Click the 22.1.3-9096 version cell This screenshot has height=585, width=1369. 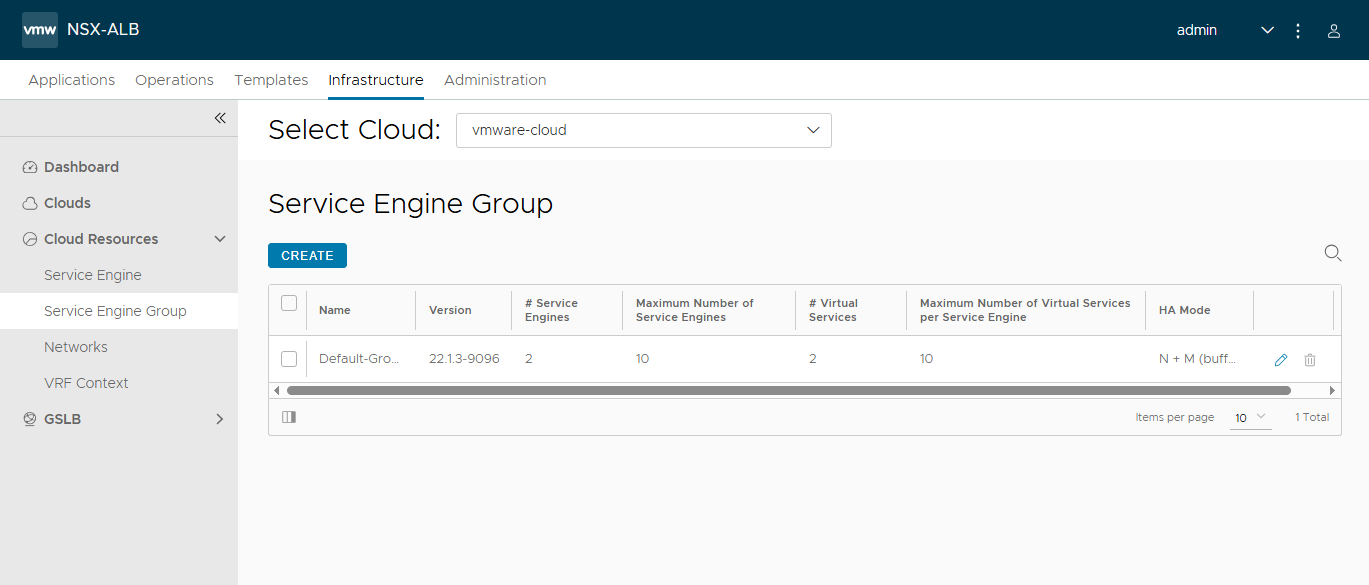coord(464,359)
